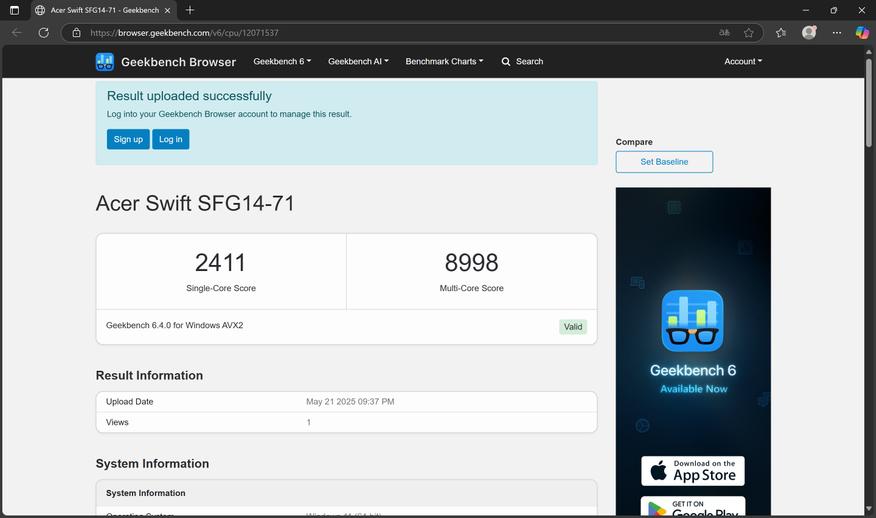Click the Sign up button
This screenshot has height=518, width=876.
click(128, 139)
